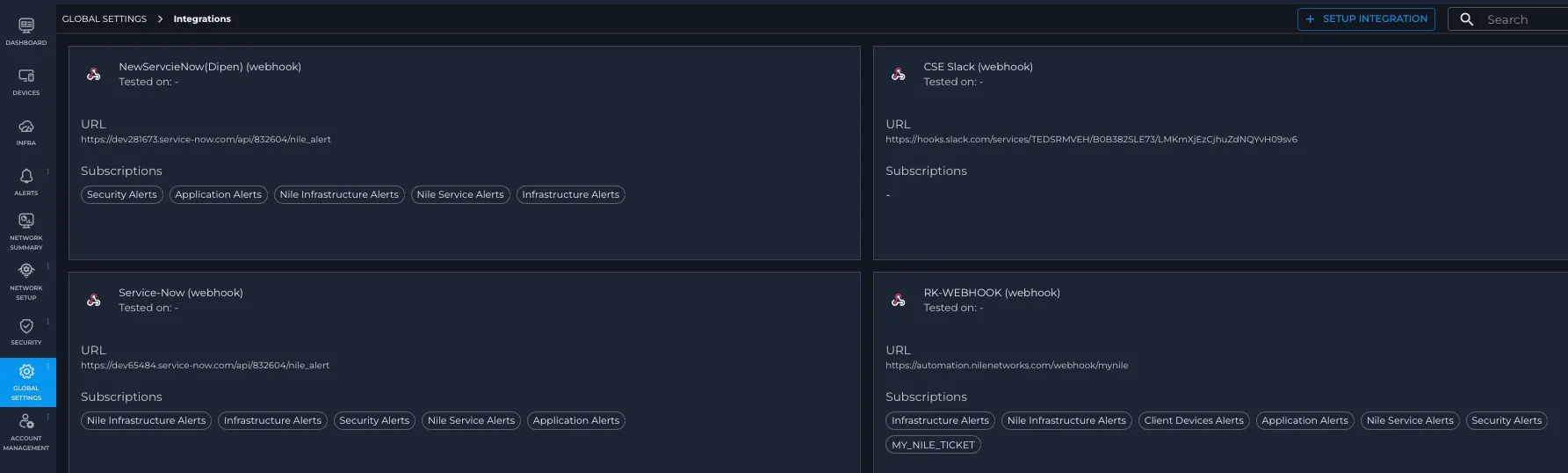Click Application Alerts tag in Service-Now card

576,420
